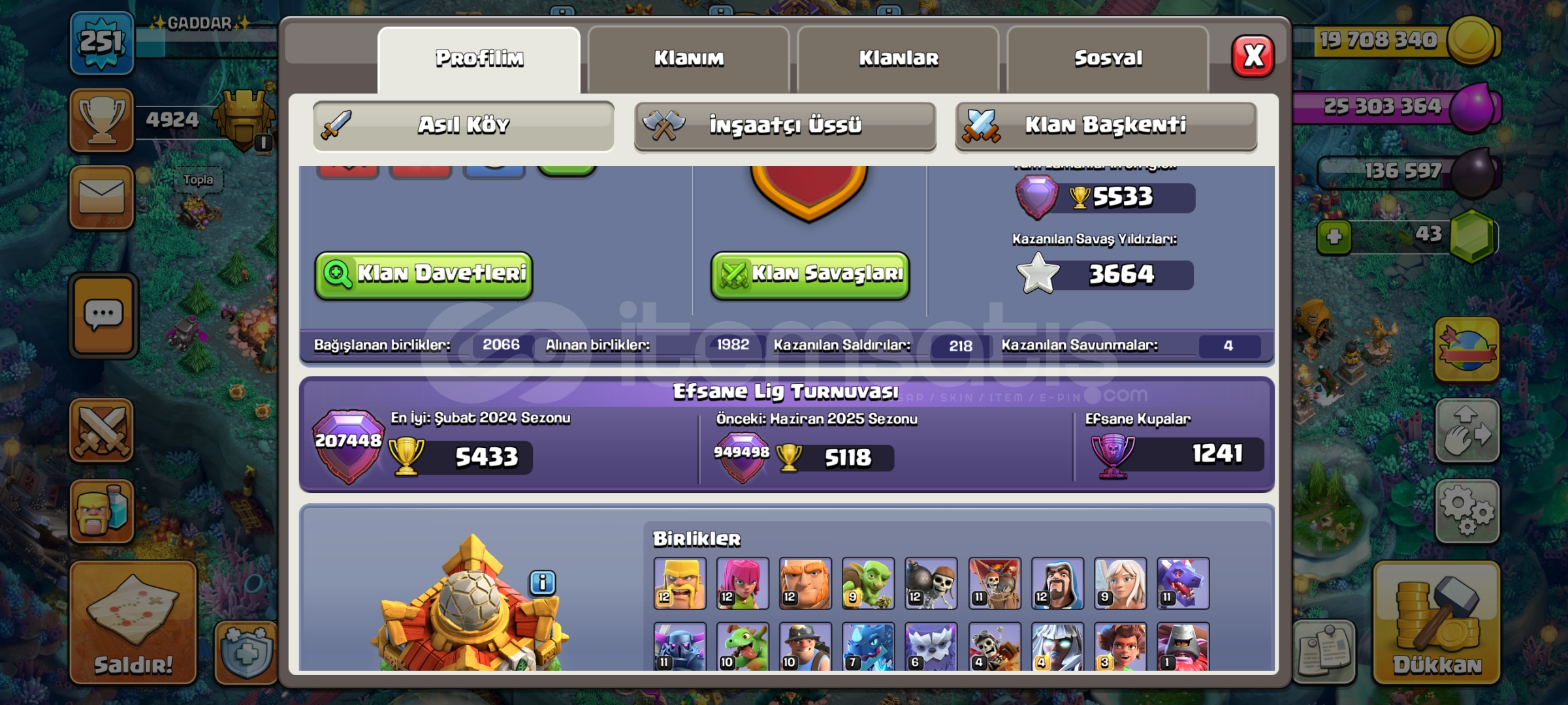Click the Town Hall info icon
Viewport: 1568px width, 705px height.
tap(543, 582)
